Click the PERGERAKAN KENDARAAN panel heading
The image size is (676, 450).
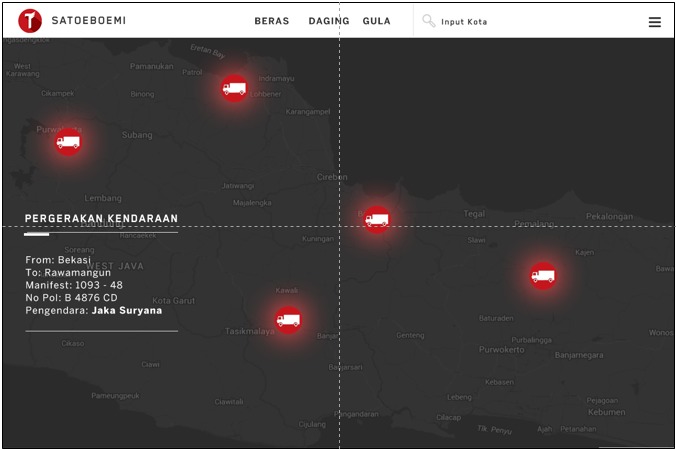101,219
